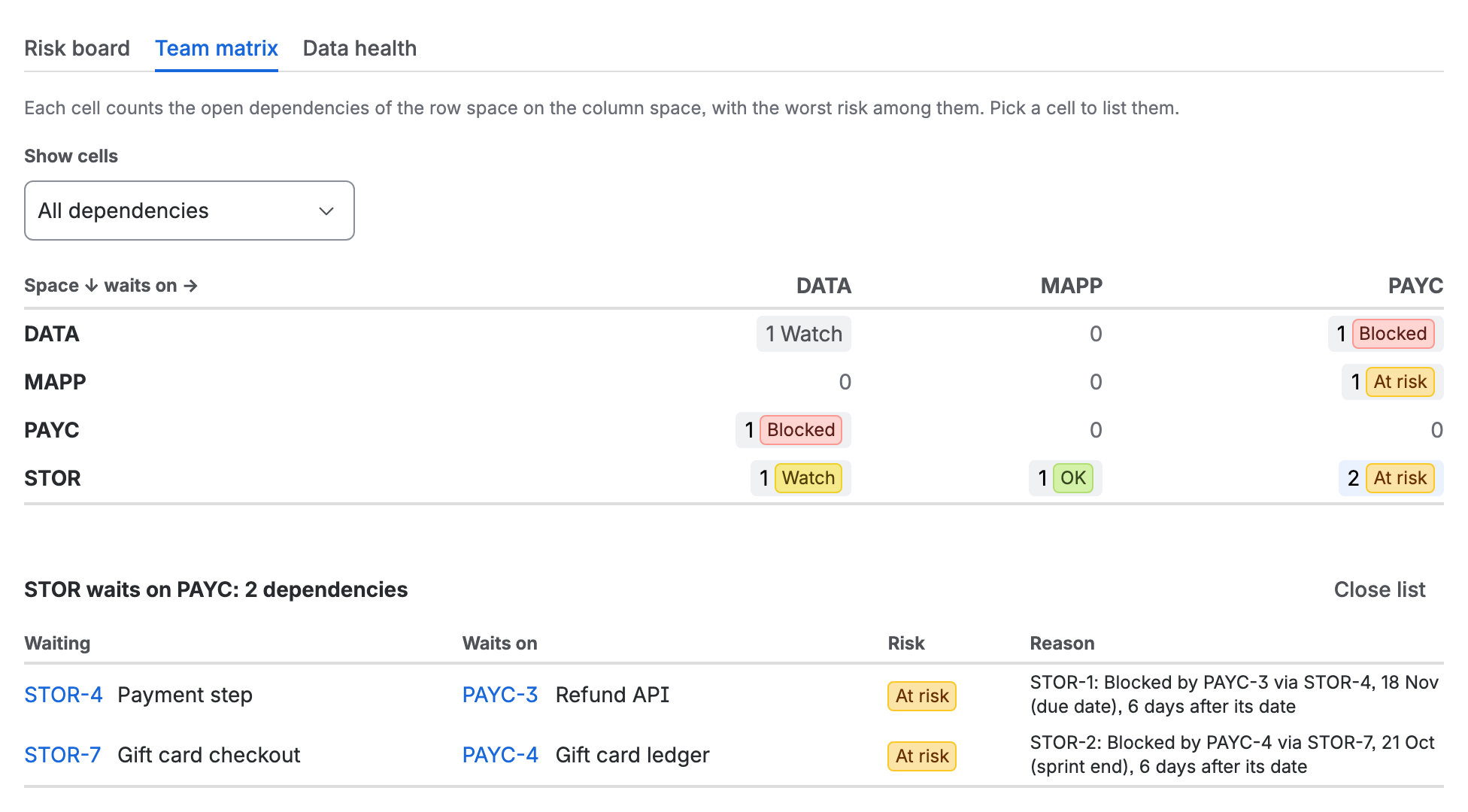Click the 'STOR waits on PAYC: 2 dependencies' heading
The image size is (1468, 812).
pos(216,589)
